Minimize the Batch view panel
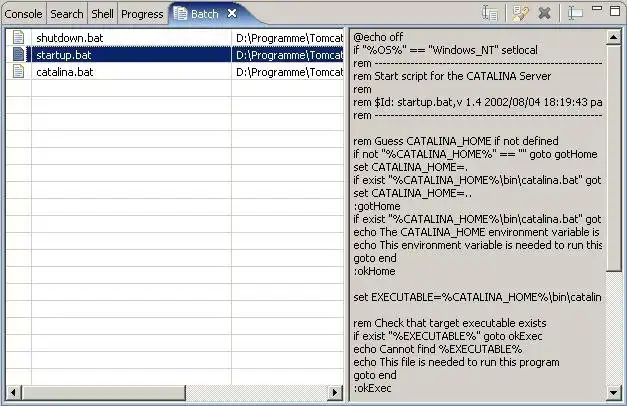Screen dimensions: 627x406 tap(597, 8)
